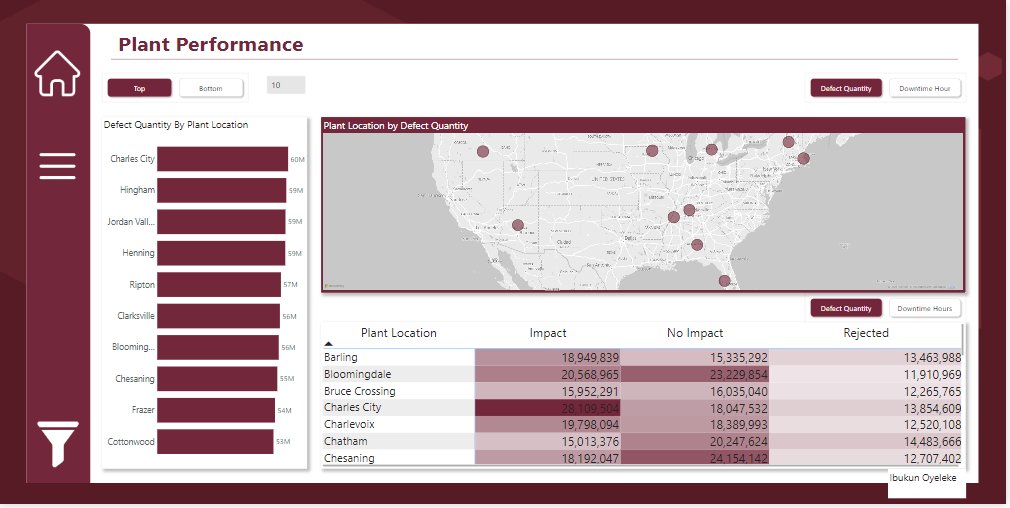The image size is (1010, 508).
Task: Select Downtime Hours above the table
Action: 924,308
